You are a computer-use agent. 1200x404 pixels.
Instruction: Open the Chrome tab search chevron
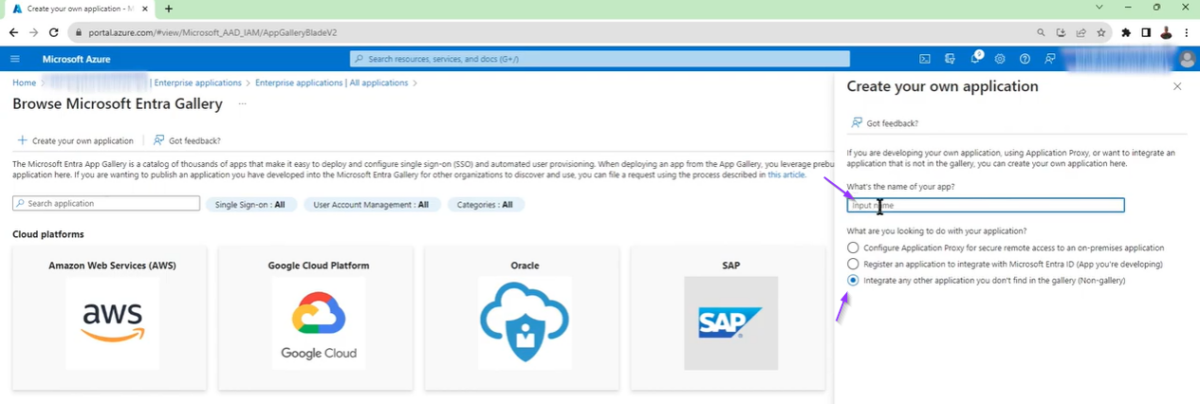(x=1100, y=8)
